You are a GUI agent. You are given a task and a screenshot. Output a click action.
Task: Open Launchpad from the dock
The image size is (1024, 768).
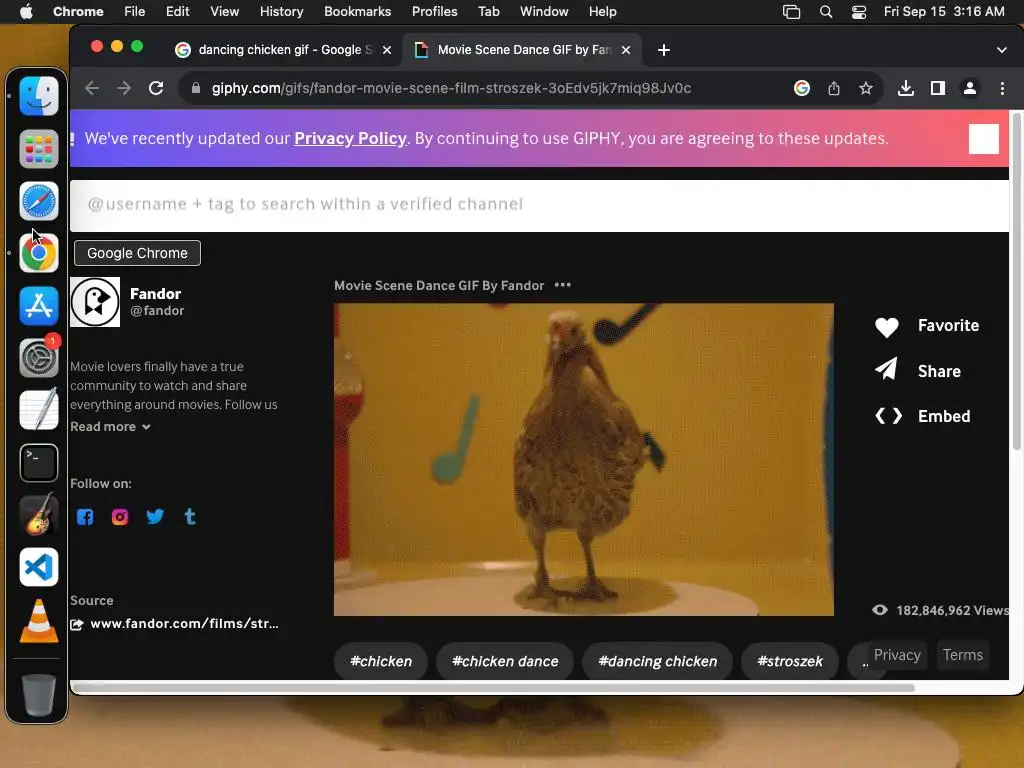tap(39, 149)
